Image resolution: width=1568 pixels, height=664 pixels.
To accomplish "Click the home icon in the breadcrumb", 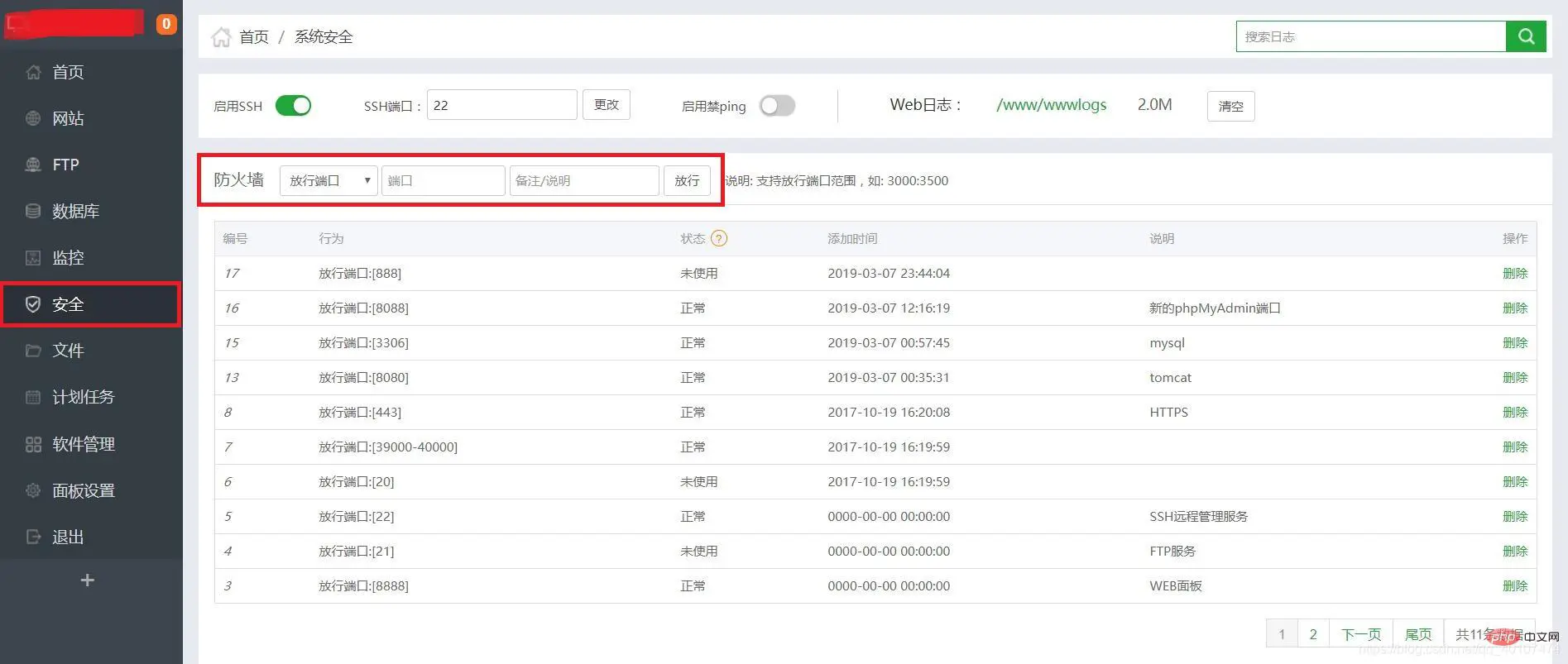I will (x=221, y=37).
